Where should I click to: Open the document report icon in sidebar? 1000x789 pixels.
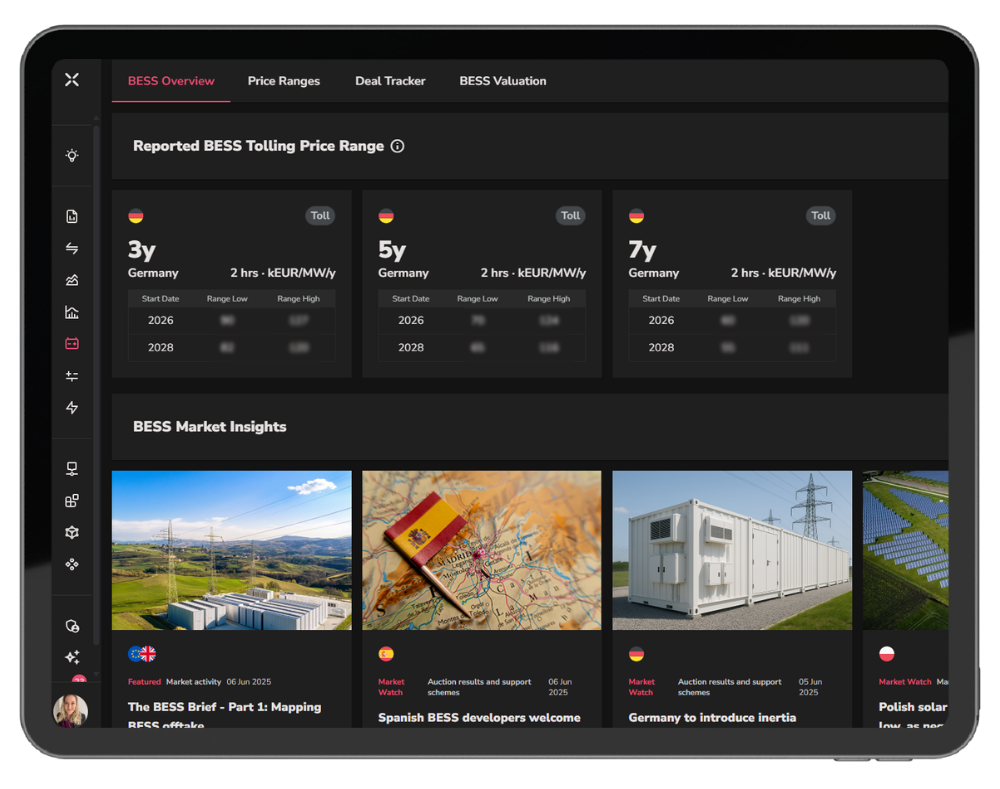point(72,216)
